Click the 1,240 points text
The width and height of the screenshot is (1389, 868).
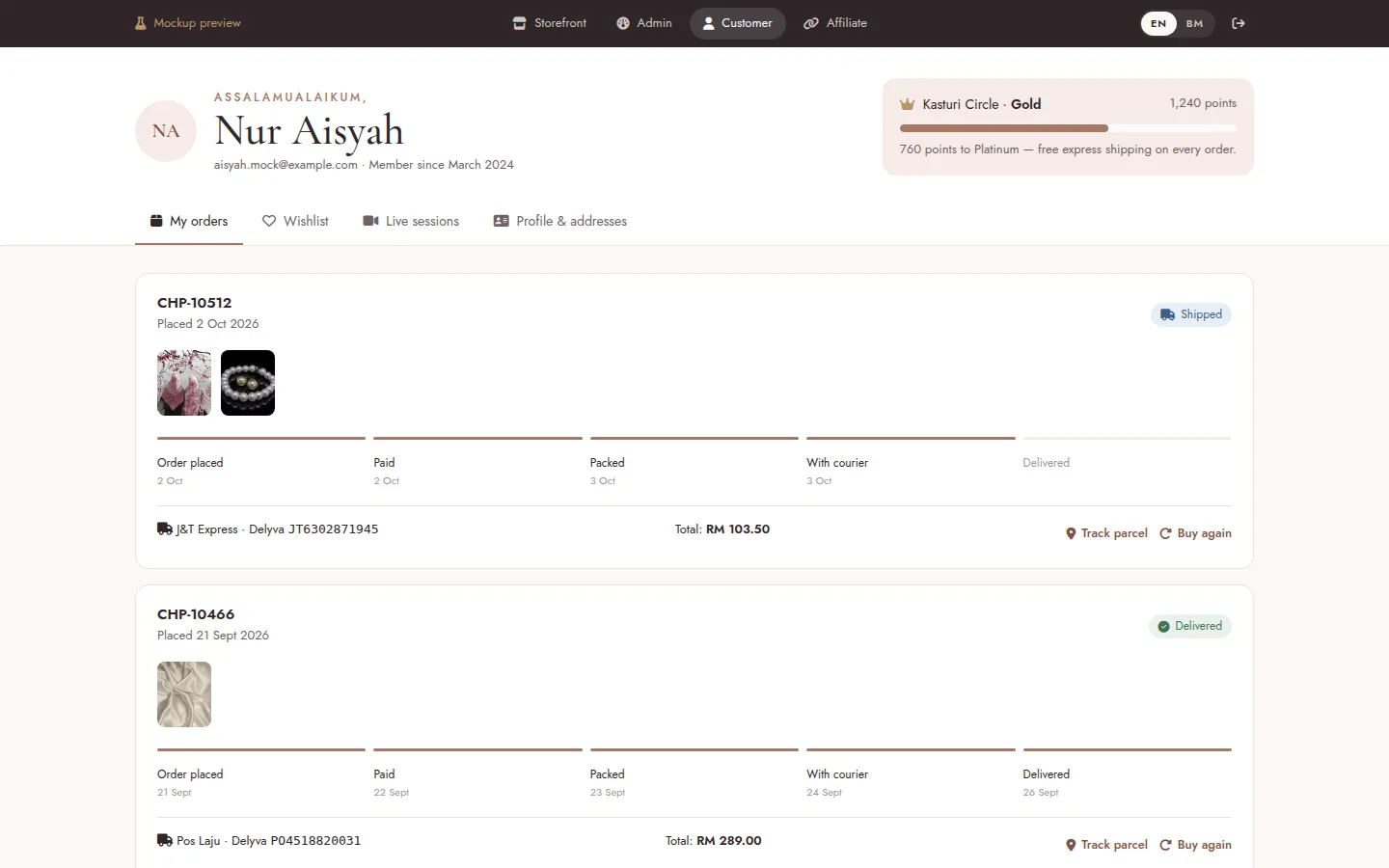tap(1203, 103)
